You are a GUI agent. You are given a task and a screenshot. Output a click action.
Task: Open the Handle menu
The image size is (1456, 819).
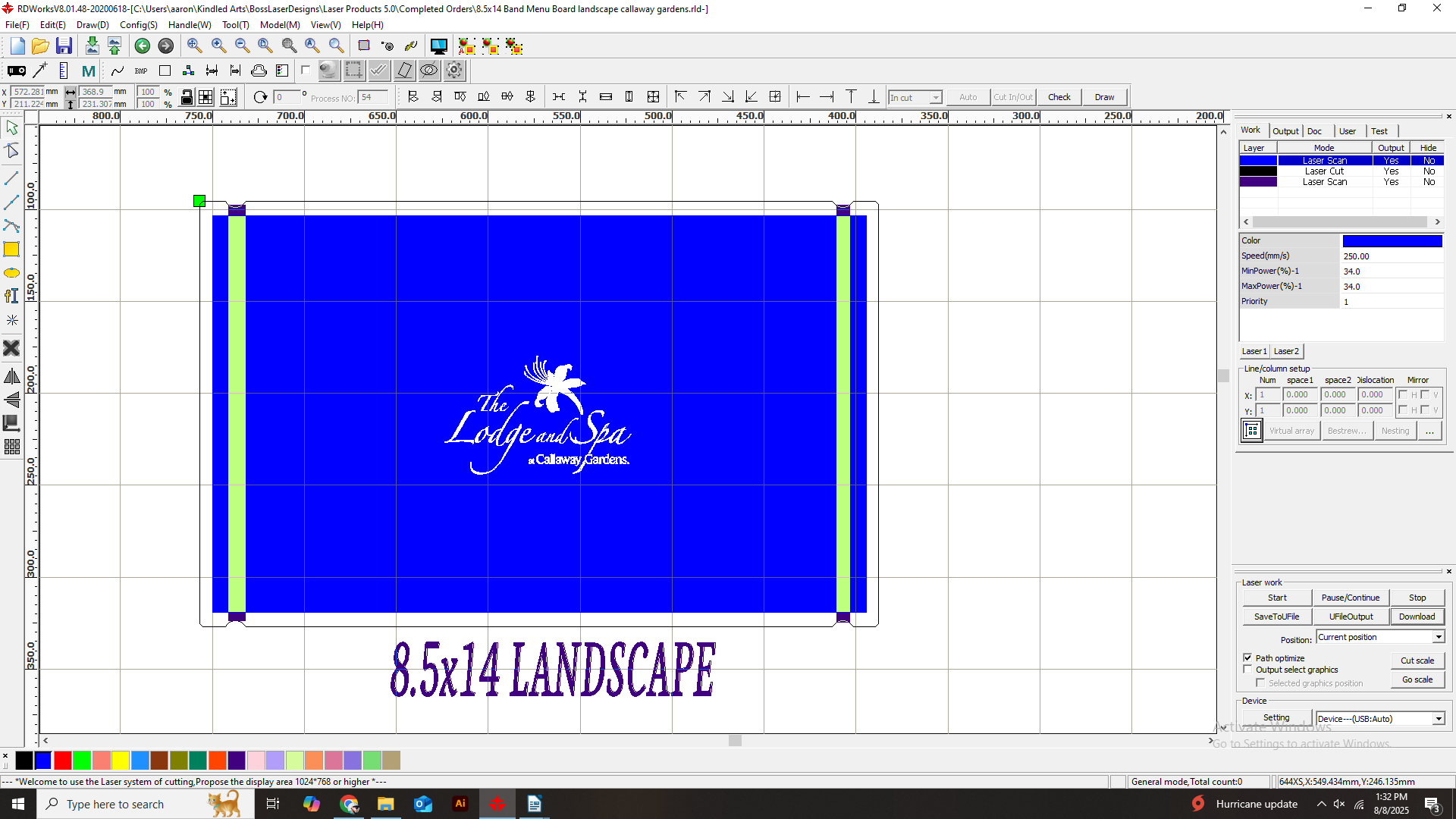pyautogui.click(x=190, y=25)
